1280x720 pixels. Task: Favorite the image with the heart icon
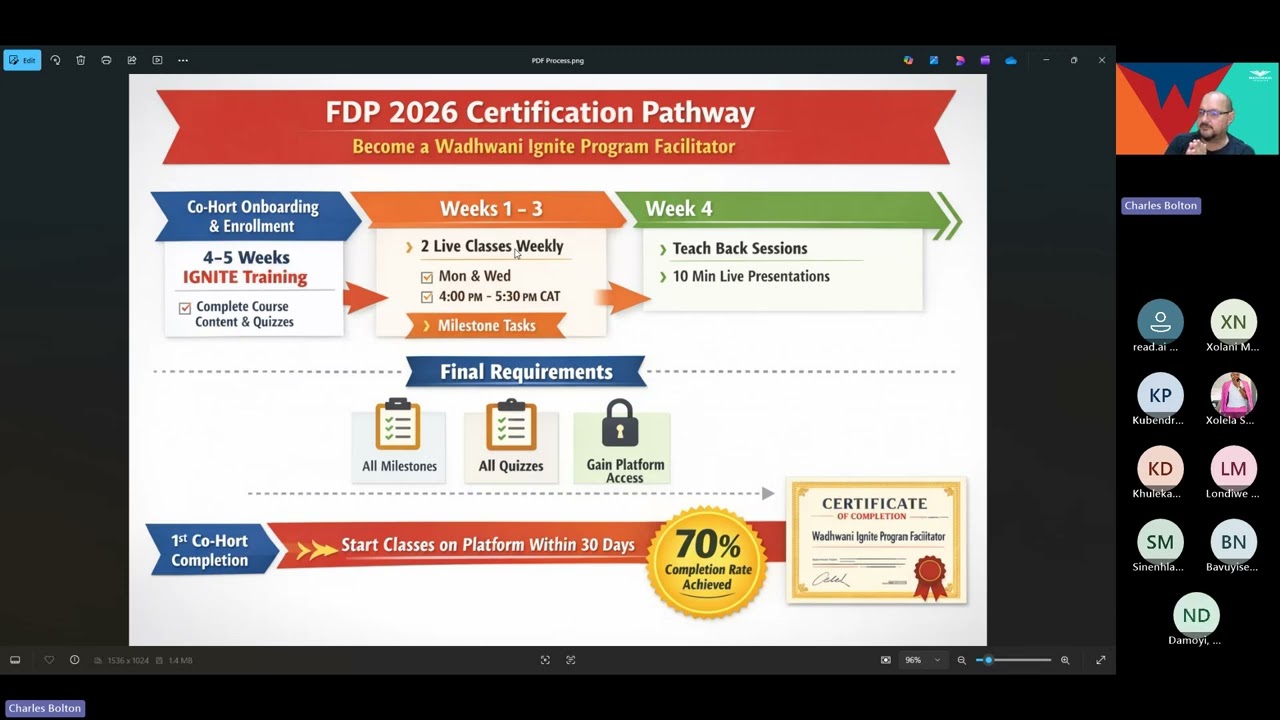[x=49, y=660]
